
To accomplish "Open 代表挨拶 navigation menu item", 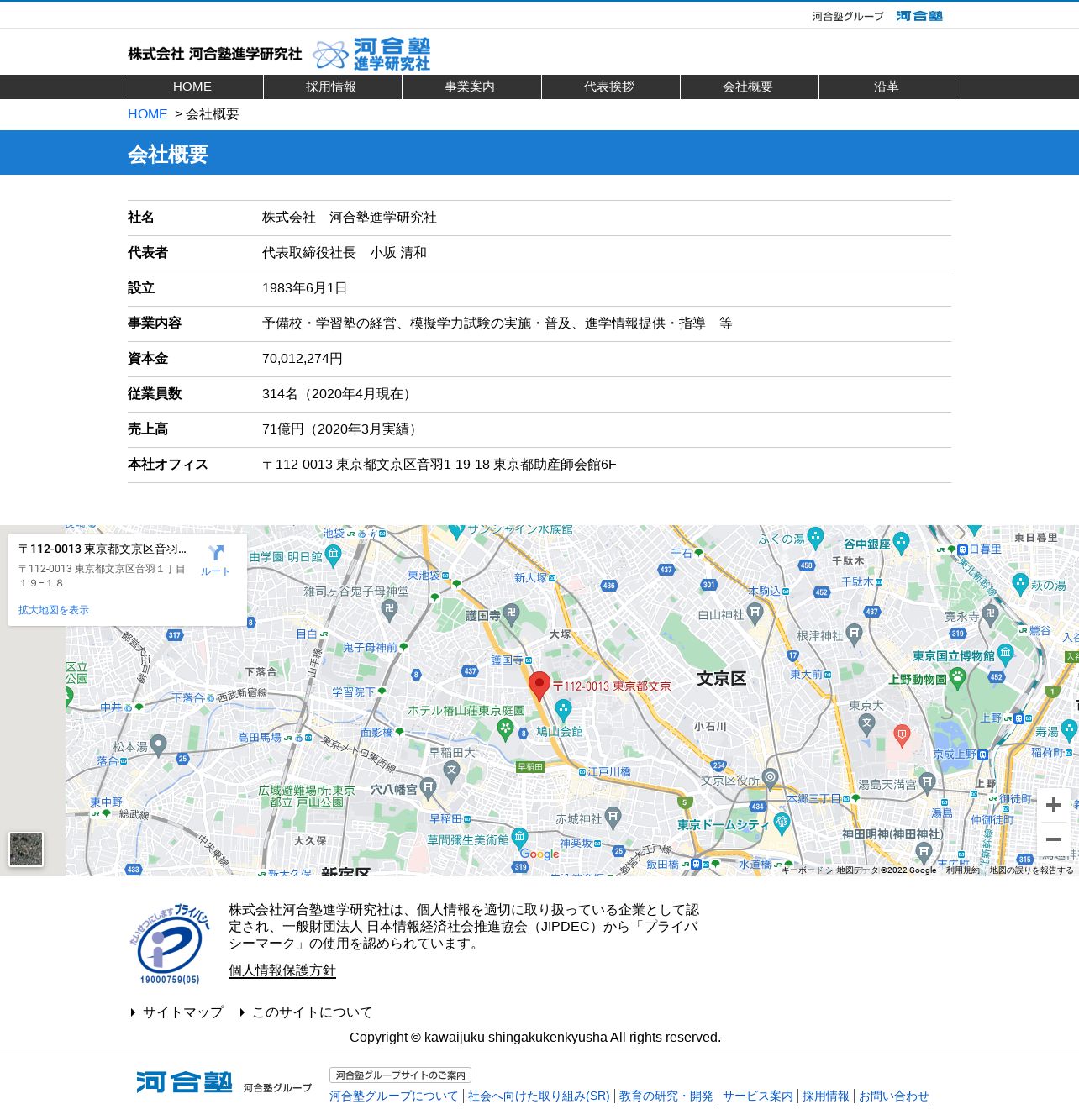I will tap(609, 87).
